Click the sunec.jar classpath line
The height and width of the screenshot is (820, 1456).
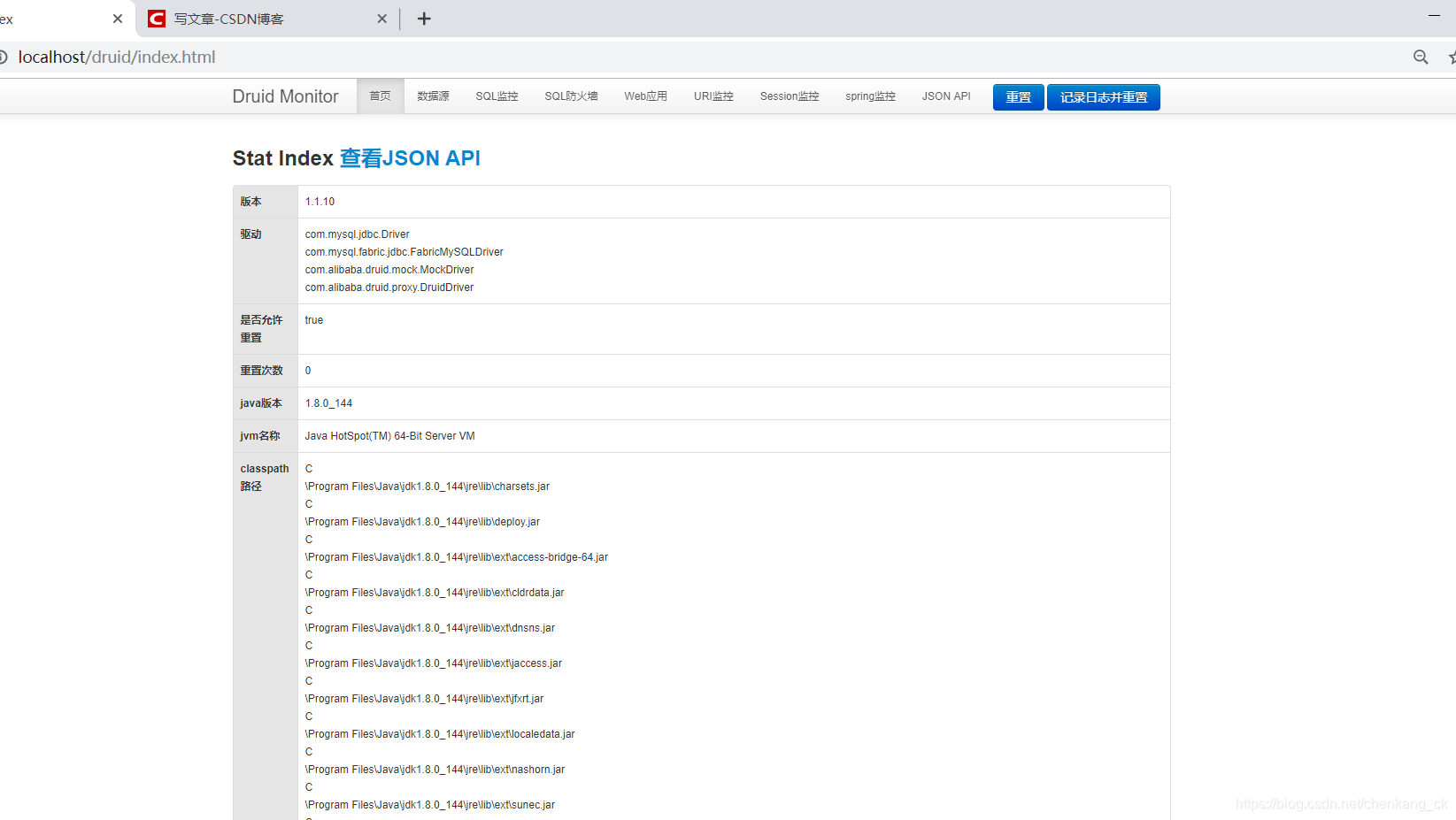click(x=430, y=805)
